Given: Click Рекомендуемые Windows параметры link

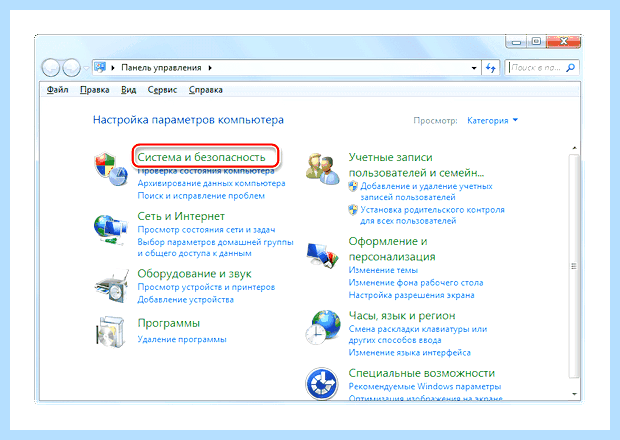Looking at the screenshot, I should 425,387.
